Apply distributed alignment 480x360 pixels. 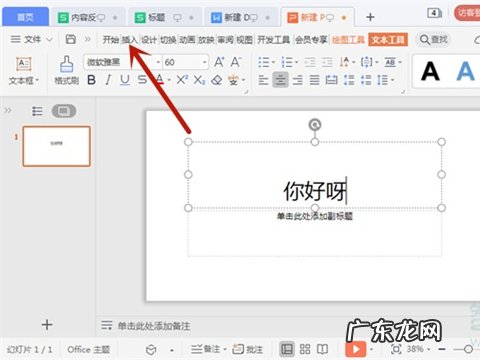pos(332,80)
